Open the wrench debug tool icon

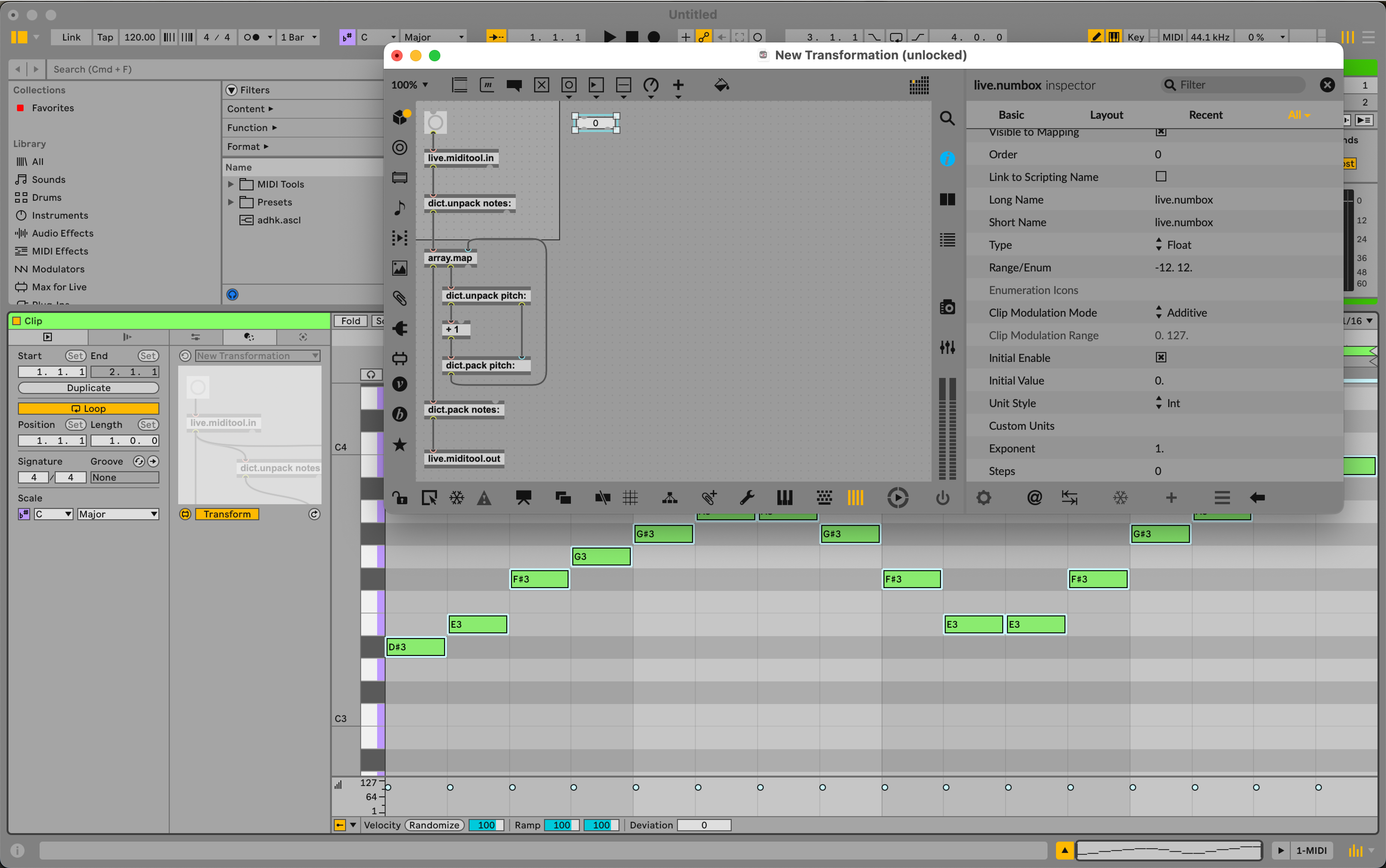pos(747,498)
